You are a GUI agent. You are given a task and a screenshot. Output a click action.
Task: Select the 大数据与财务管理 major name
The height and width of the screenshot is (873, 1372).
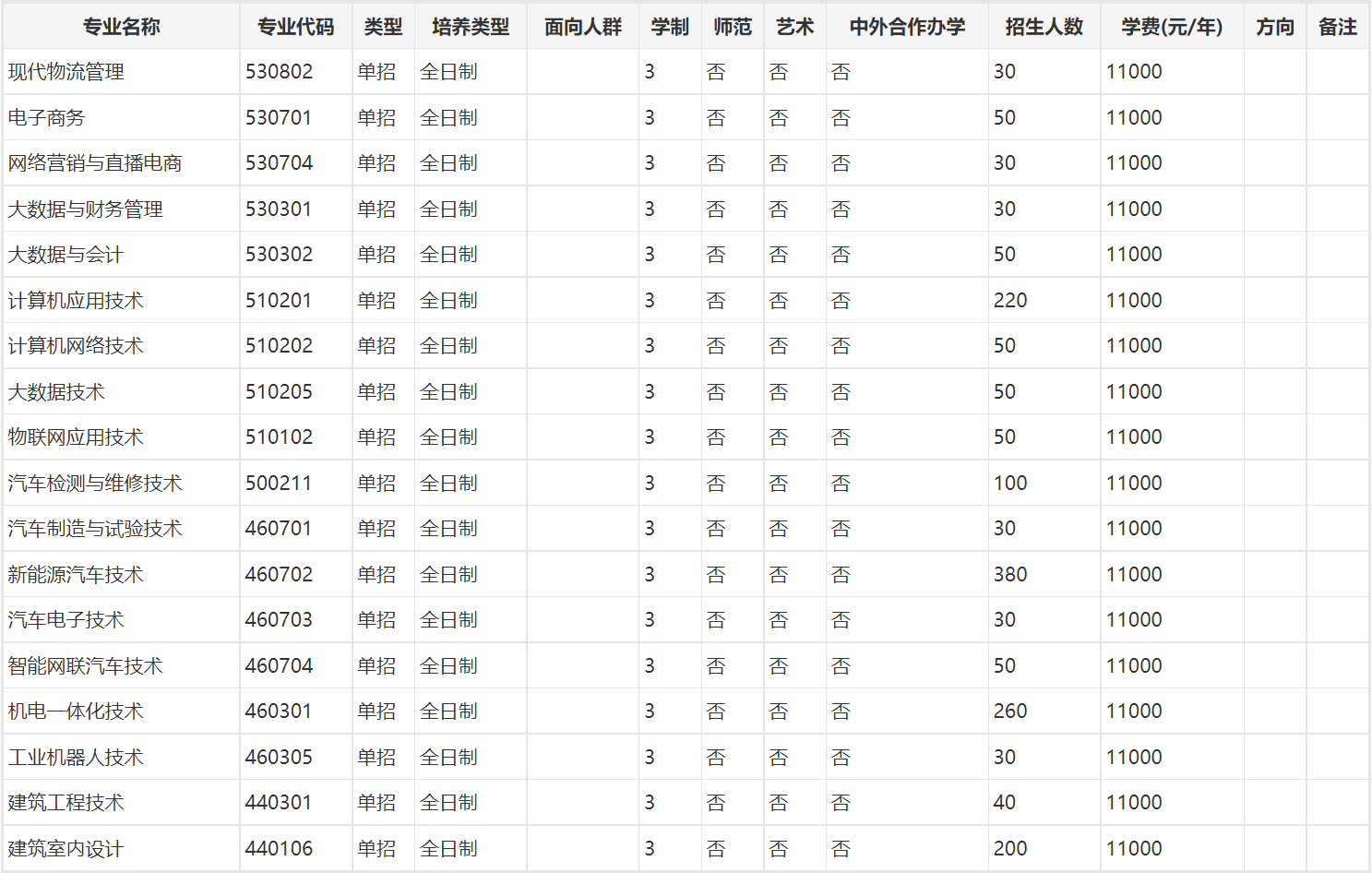(x=86, y=209)
